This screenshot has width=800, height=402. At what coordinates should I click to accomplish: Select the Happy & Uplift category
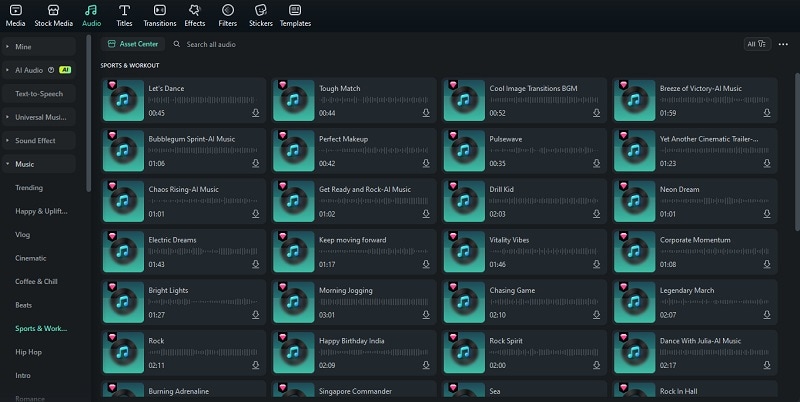[x=41, y=211]
